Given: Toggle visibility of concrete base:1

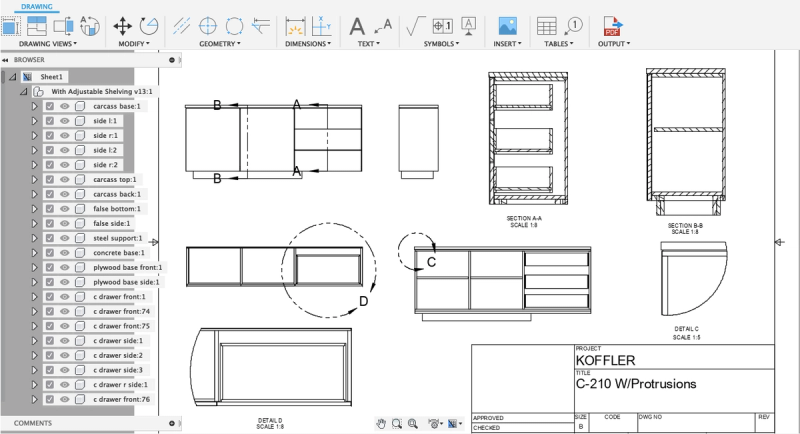Looking at the screenshot, I should 64,252.
